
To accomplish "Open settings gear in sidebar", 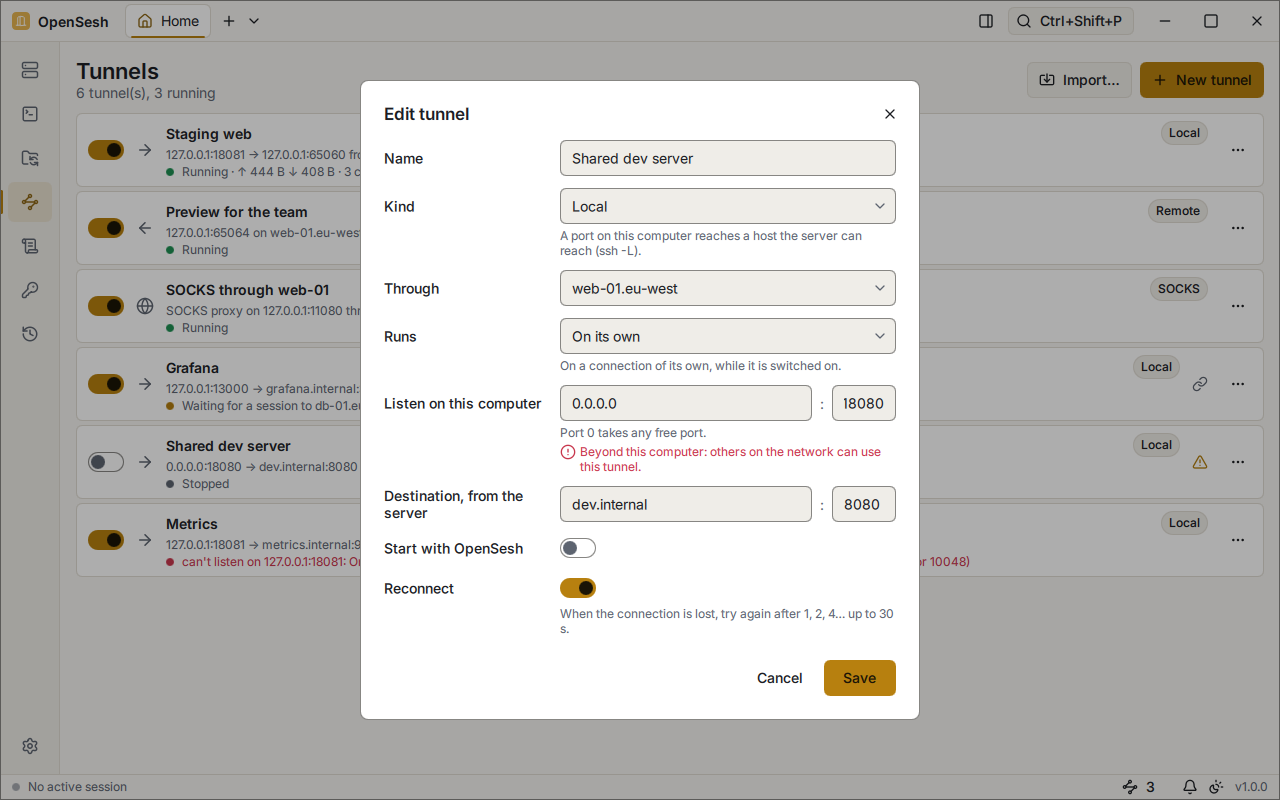I will [x=30, y=746].
